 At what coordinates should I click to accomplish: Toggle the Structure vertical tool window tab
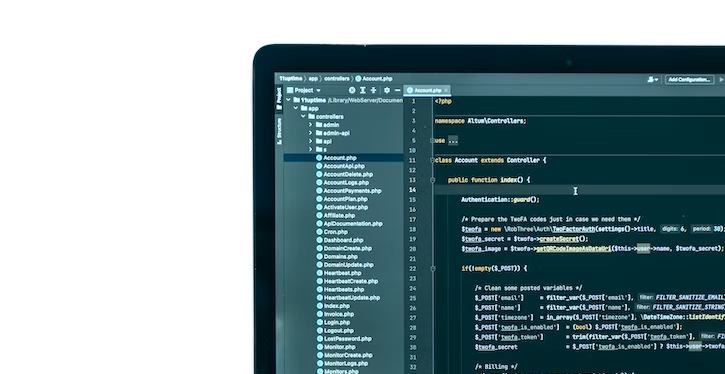pos(279,130)
